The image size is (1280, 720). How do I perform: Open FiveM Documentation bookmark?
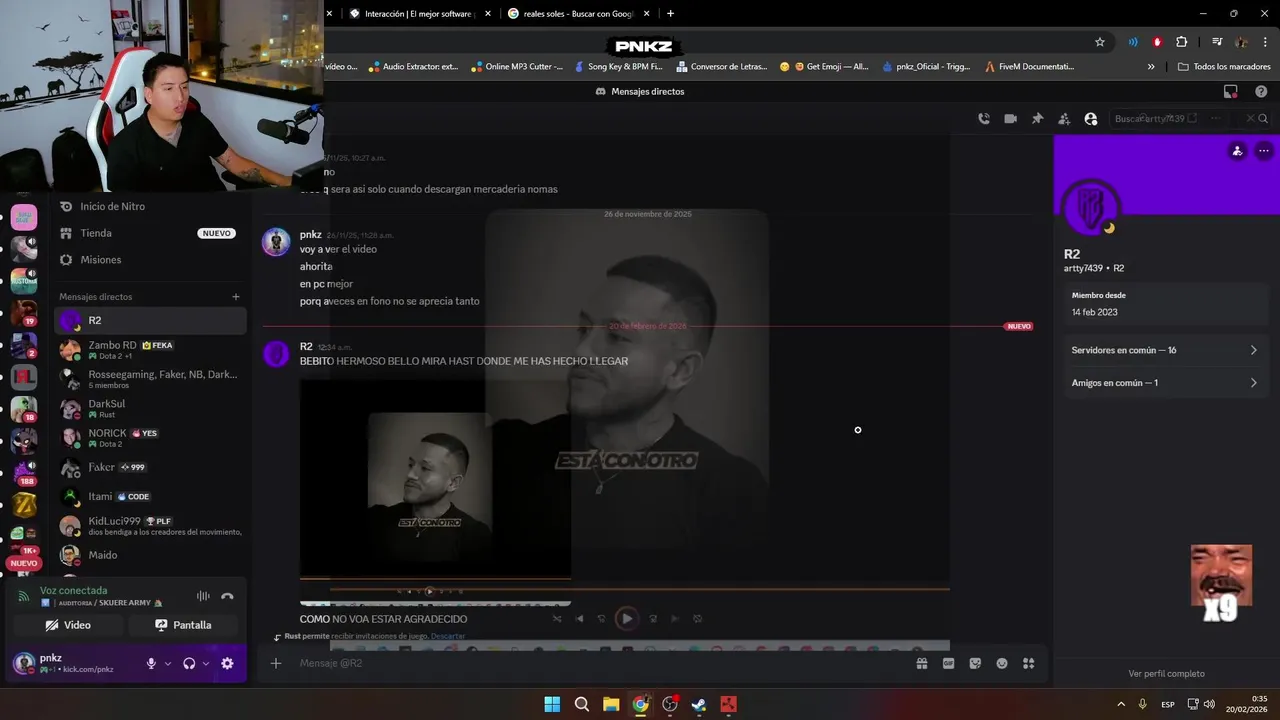coord(1030,67)
